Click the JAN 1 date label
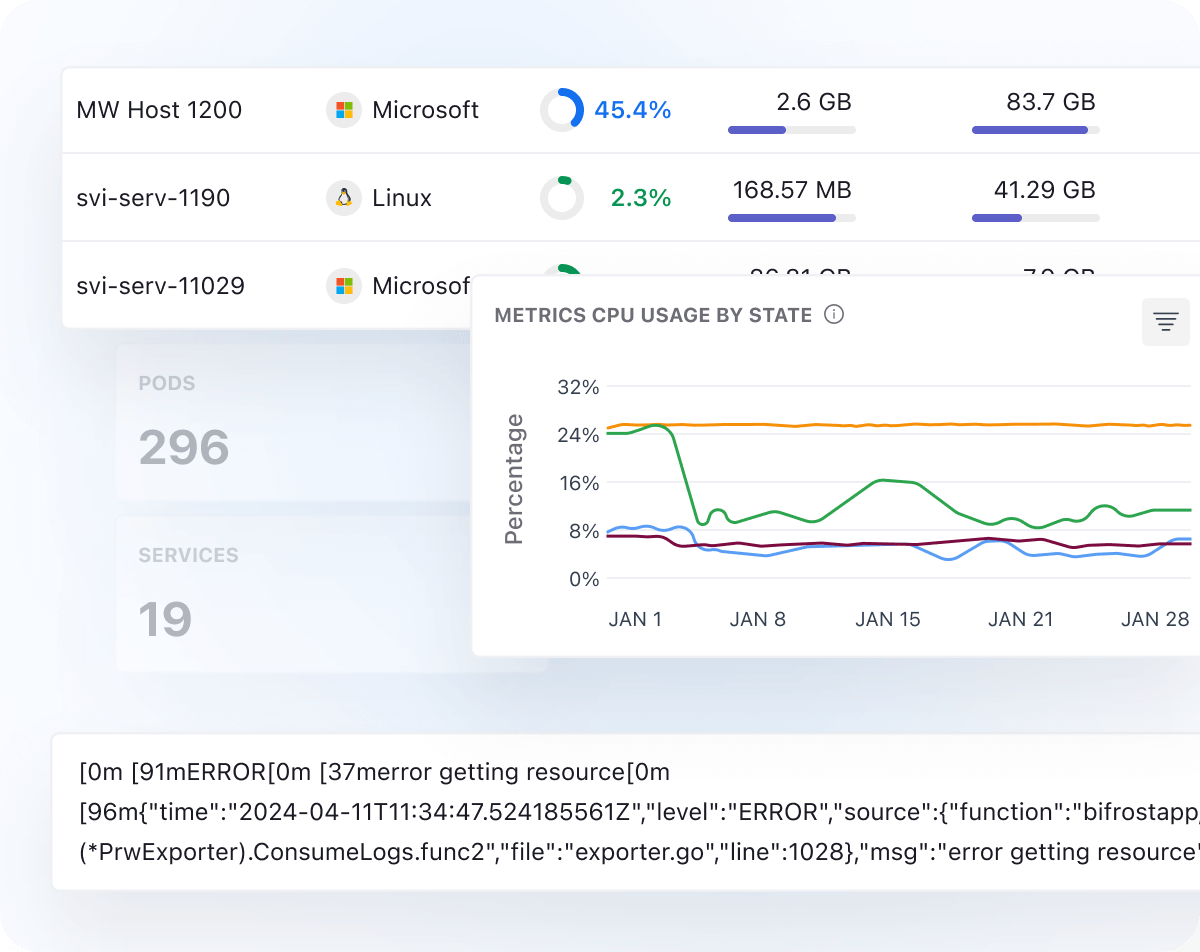This screenshot has height=952, width=1200. pos(635,619)
